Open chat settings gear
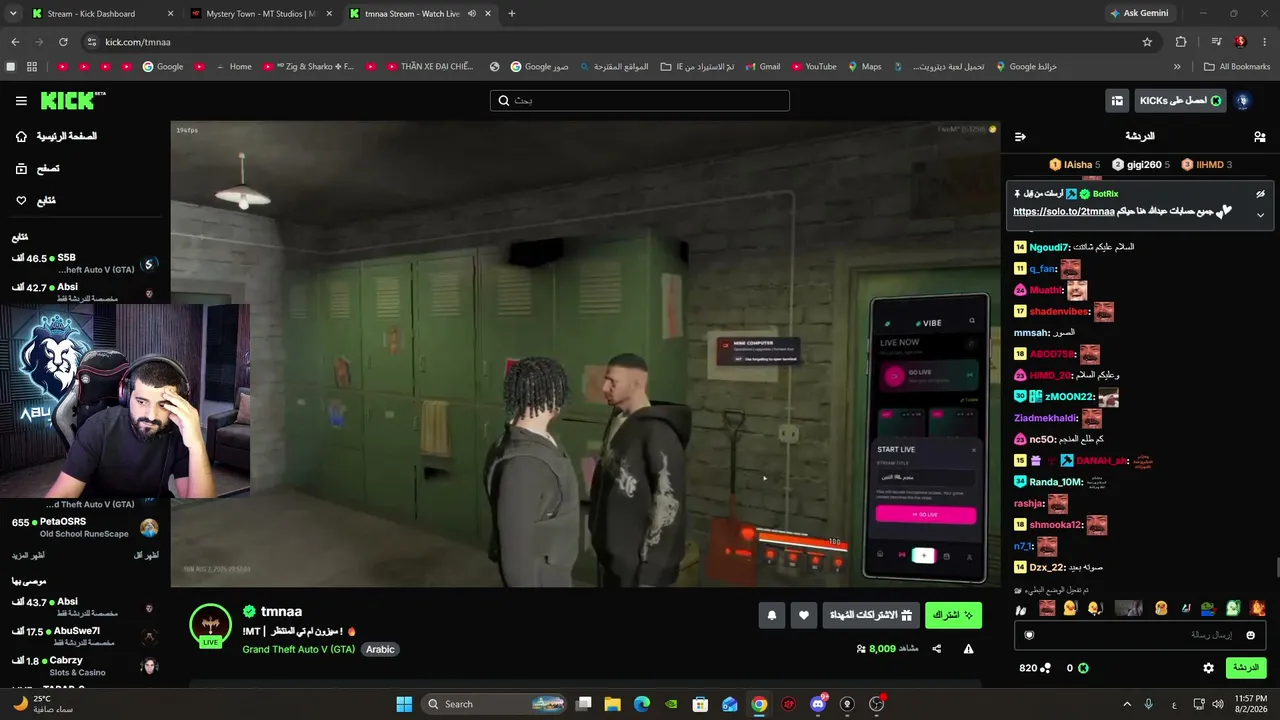The height and width of the screenshot is (720, 1280). tap(1208, 668)
